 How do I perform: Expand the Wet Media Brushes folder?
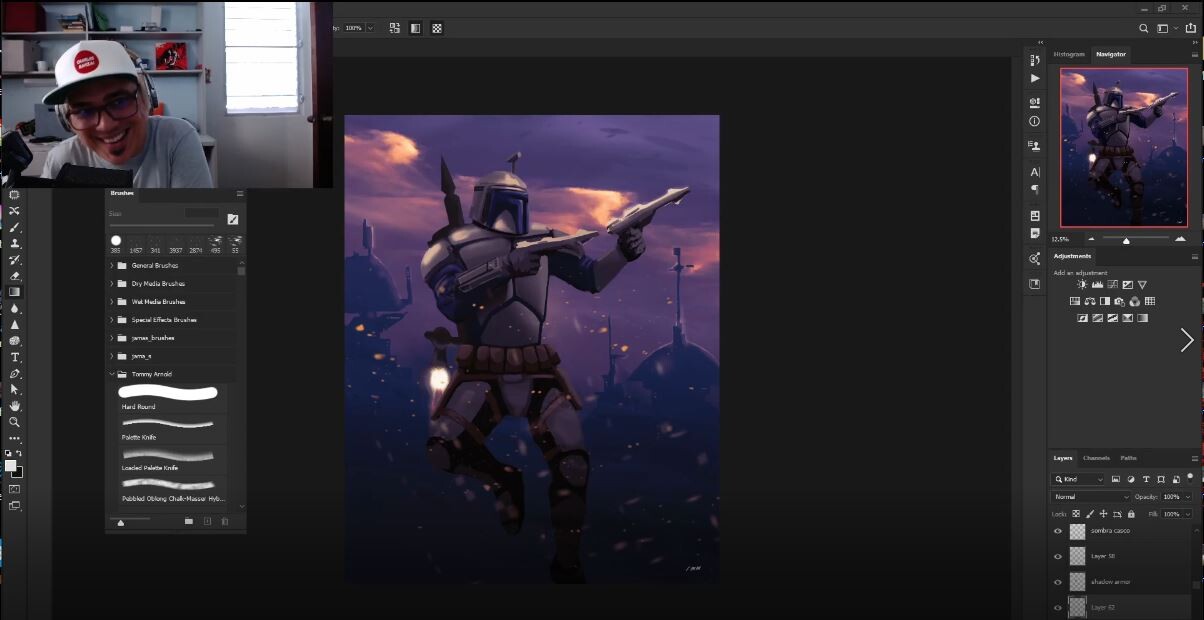click(111, 302)
